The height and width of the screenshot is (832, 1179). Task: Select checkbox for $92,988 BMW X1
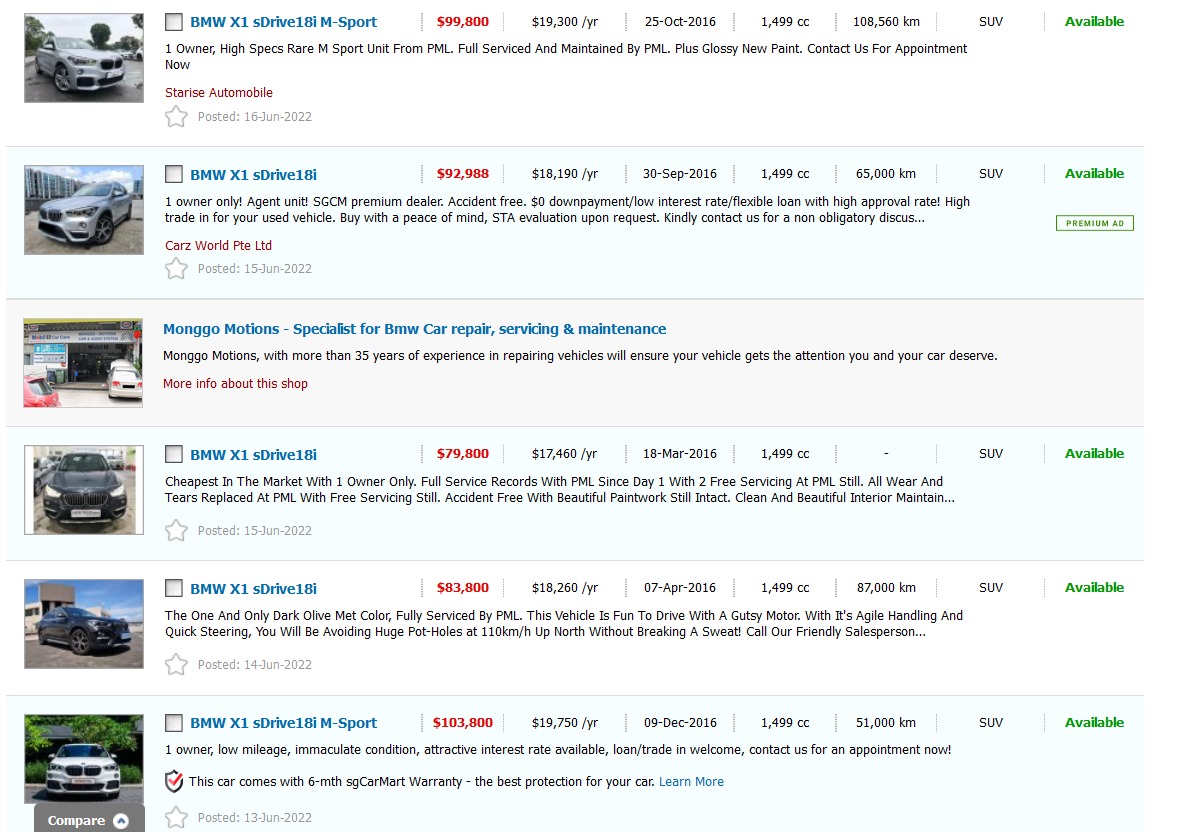[x=174, y=174]
